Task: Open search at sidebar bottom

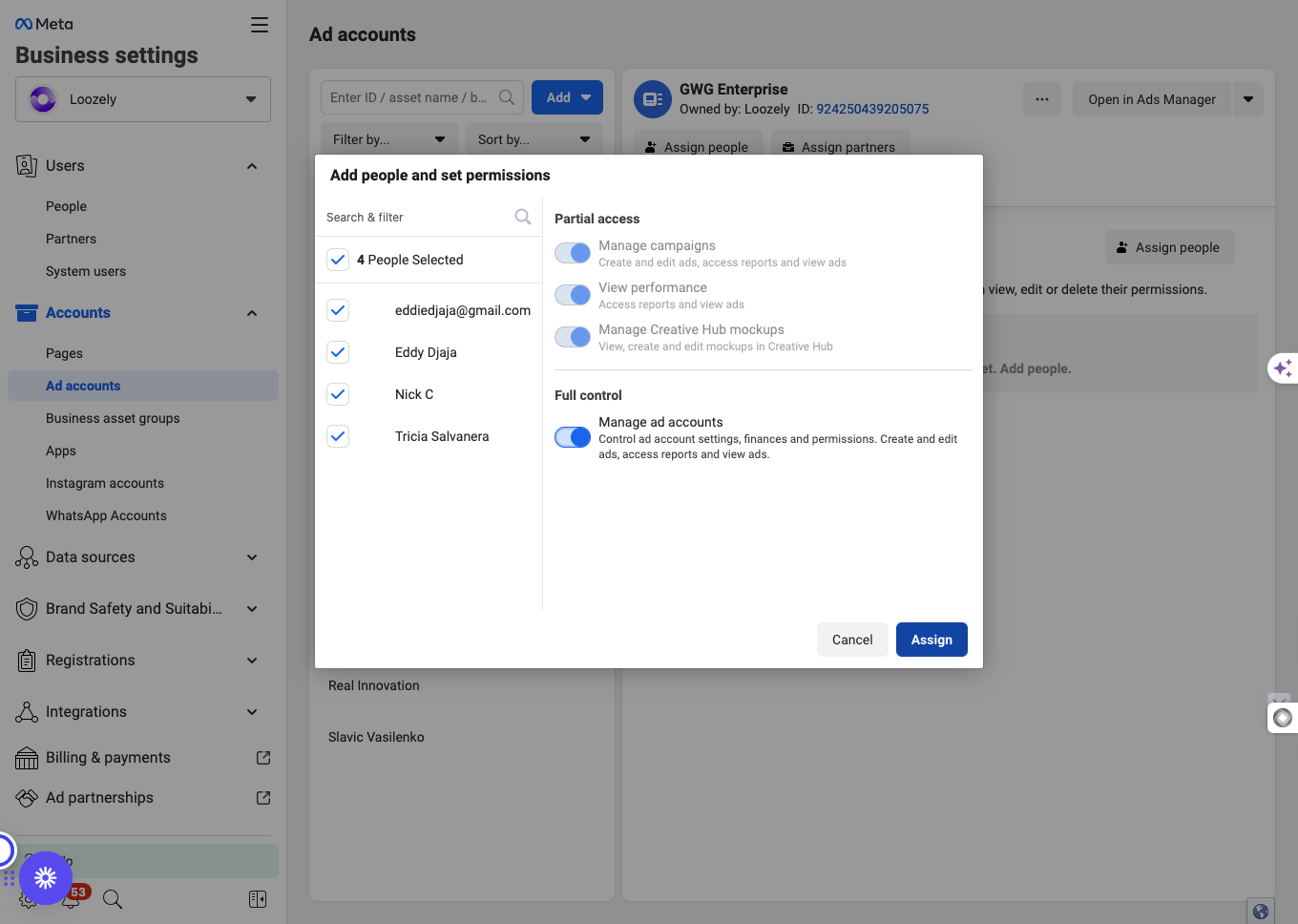Action: tap(113, 899)
